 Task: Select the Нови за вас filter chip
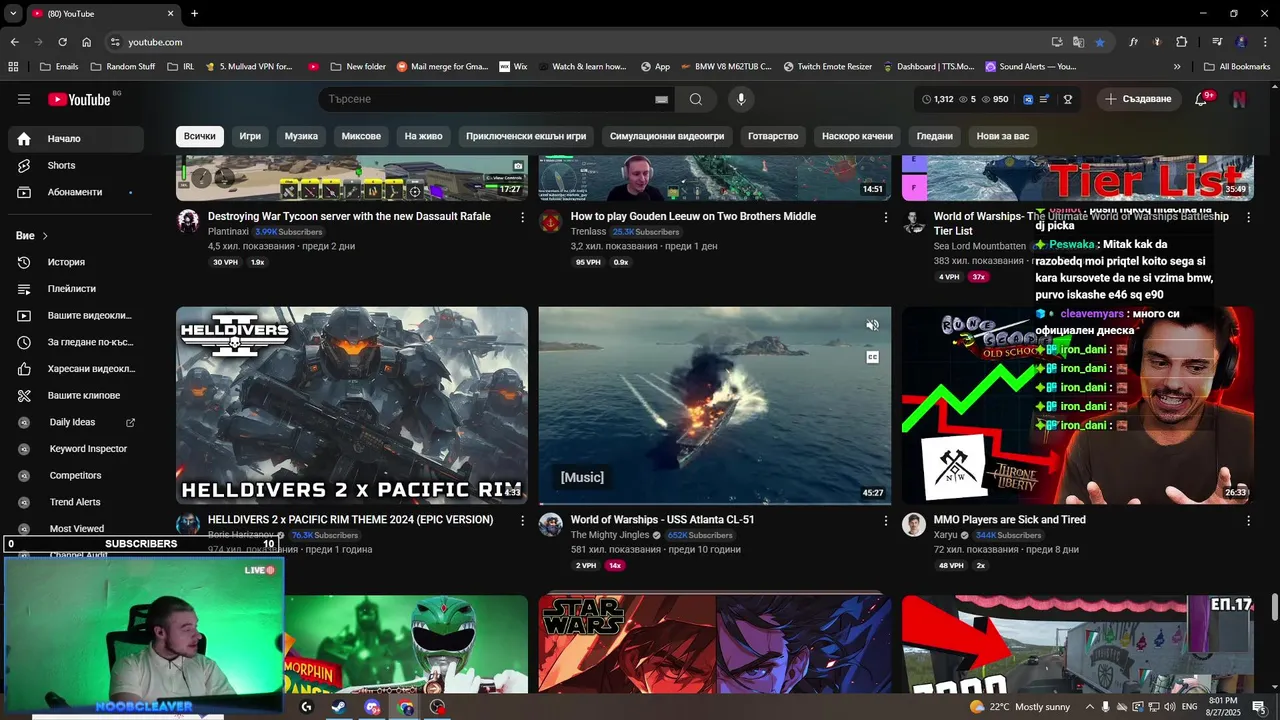[x=1002, y=136]
